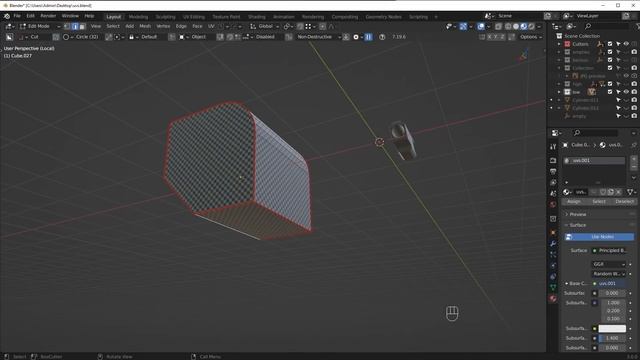Toggle the blue pause icon
Image resolution: width=640 pixels, height=360 pixels.
(368, 37)
